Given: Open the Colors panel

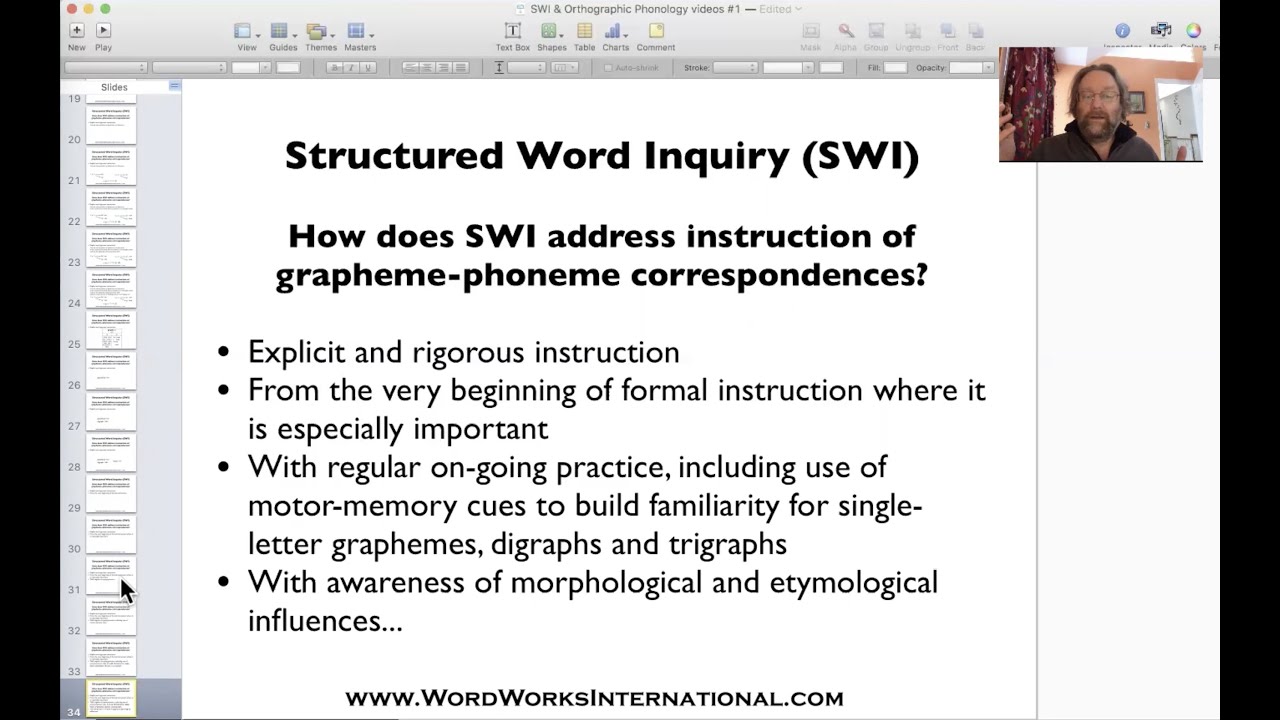Looking at the screenshot, I should (x=1193, y=36).
